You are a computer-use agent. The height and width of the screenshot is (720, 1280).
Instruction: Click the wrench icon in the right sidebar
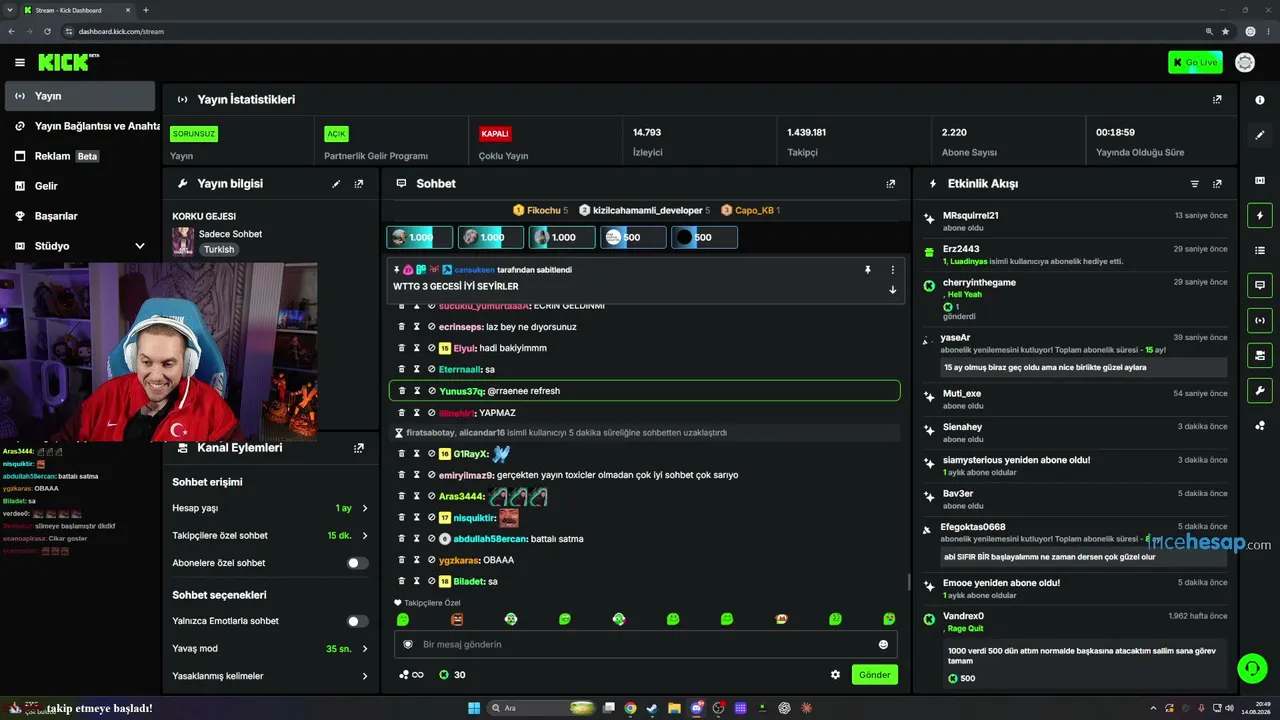pos(1260,390)
